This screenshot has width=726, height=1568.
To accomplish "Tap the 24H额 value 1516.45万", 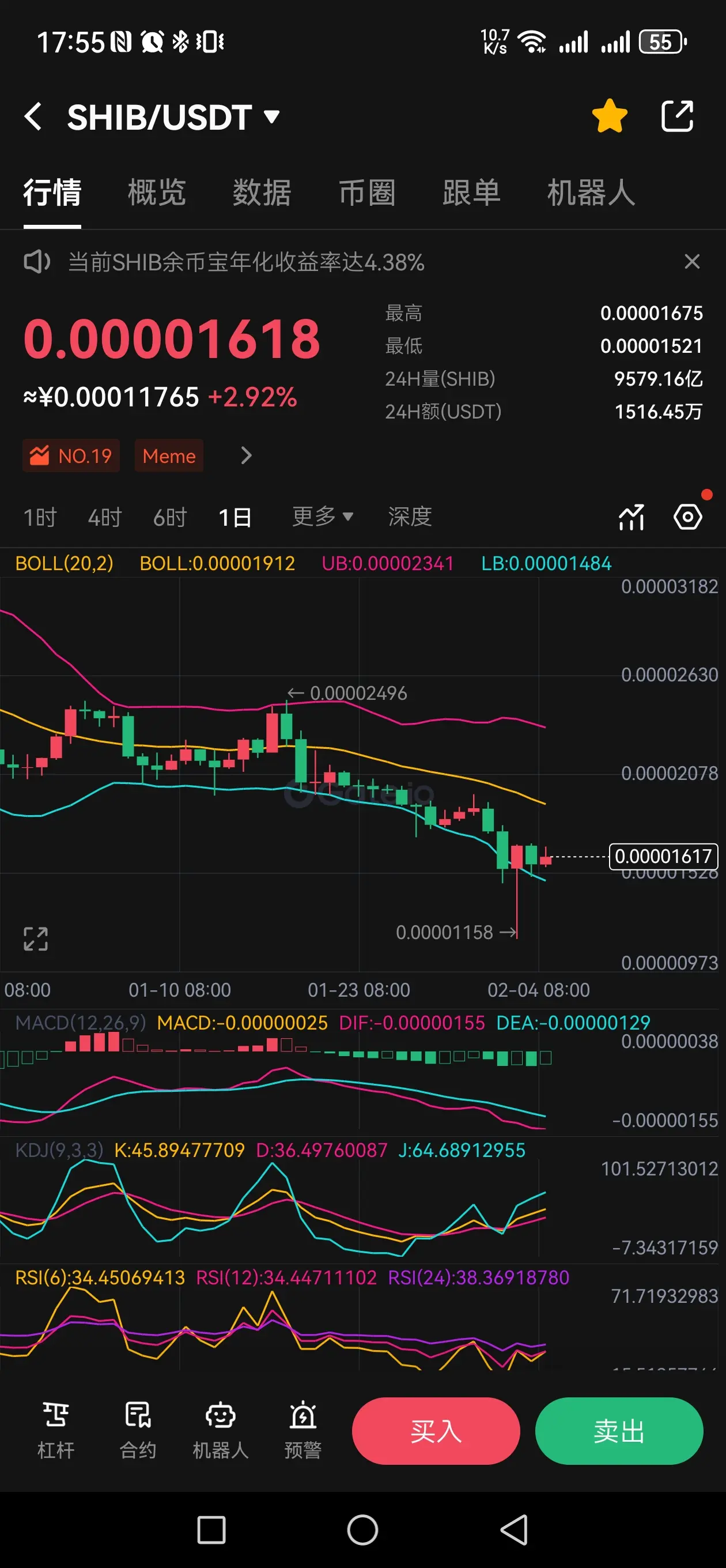I will pos(659,412).
